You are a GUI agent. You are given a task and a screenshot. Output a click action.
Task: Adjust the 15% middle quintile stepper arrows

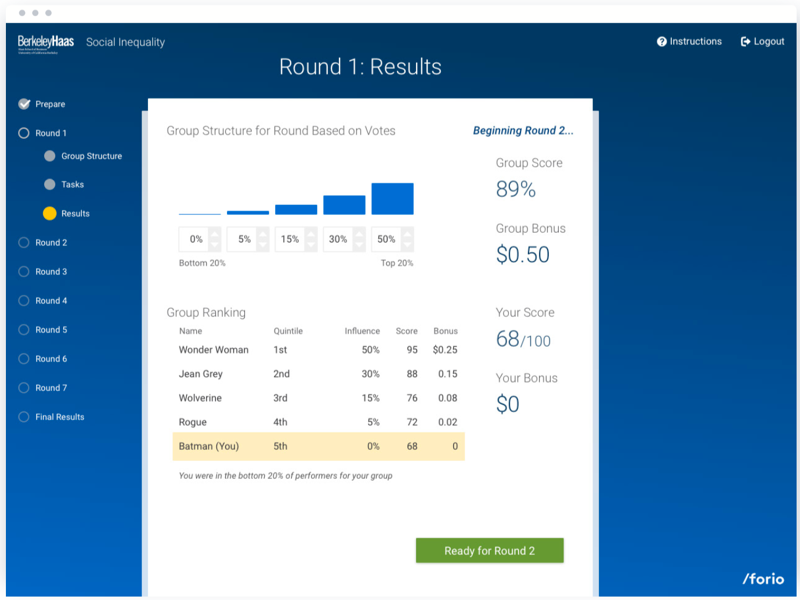point(311,240)
